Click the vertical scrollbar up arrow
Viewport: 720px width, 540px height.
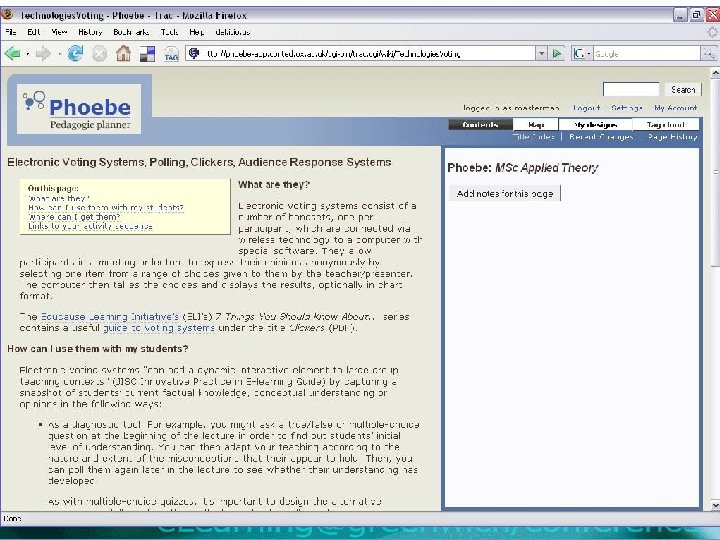(x=715, y=73)
